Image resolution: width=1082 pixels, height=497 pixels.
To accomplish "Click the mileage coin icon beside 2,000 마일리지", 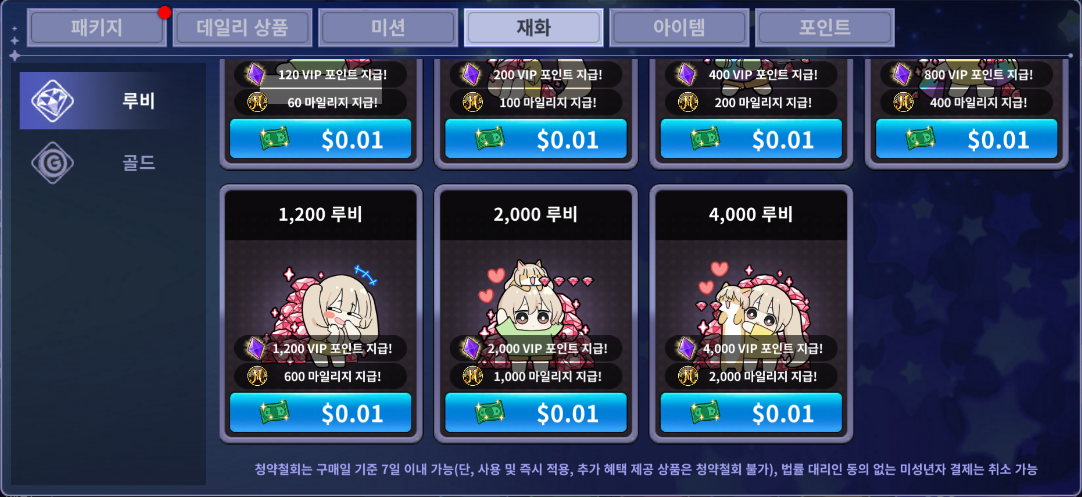I will click(687, 376).
